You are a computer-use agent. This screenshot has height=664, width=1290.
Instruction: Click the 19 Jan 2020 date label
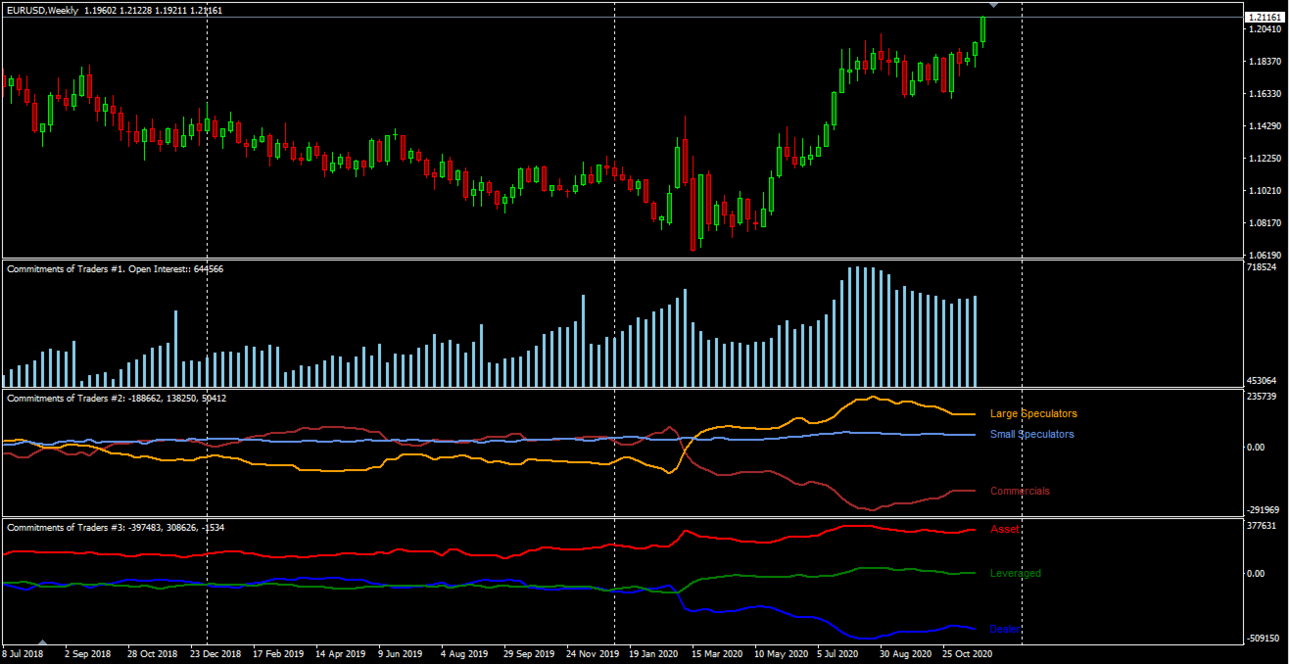655,654
